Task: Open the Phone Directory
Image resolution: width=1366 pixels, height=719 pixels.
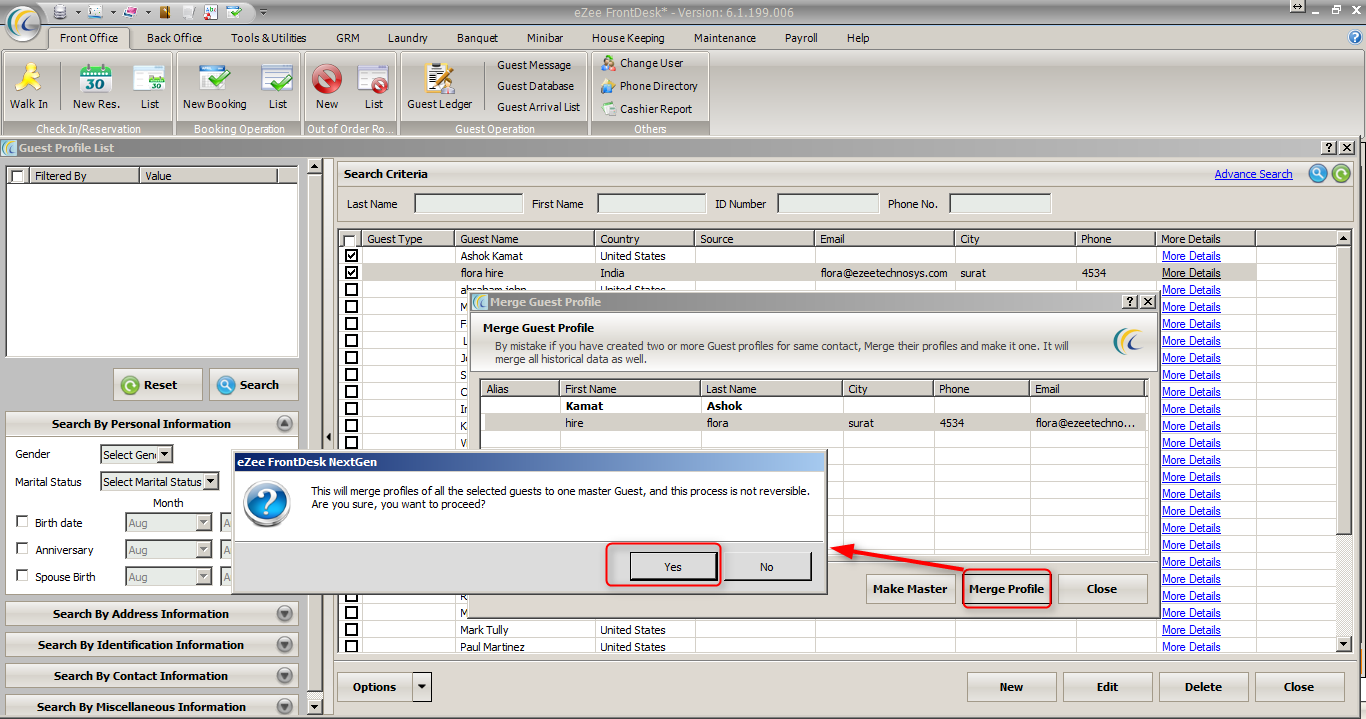Action: tap(608, 86)
